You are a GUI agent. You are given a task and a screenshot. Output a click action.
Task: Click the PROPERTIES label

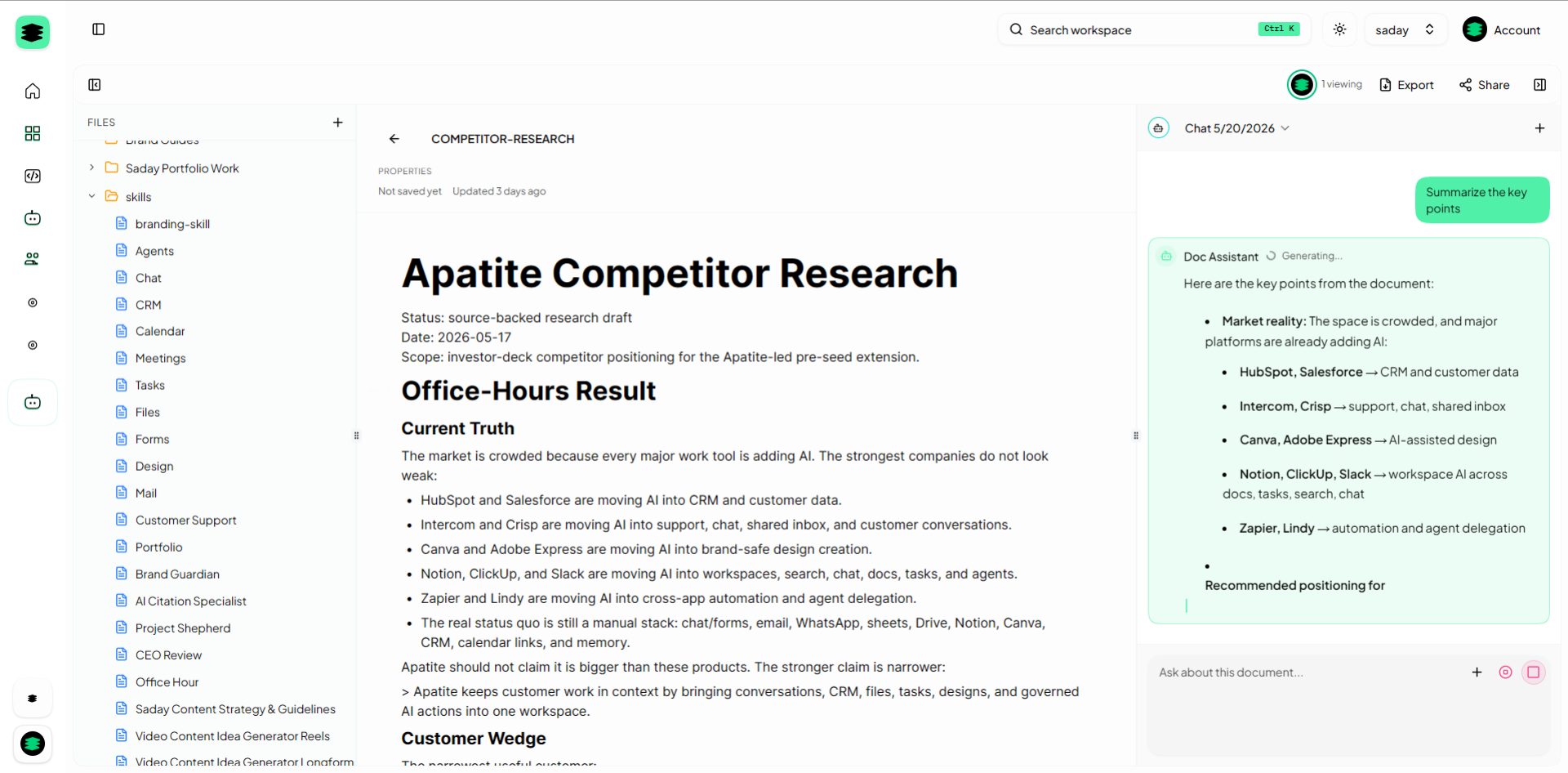tap(405, 172)
